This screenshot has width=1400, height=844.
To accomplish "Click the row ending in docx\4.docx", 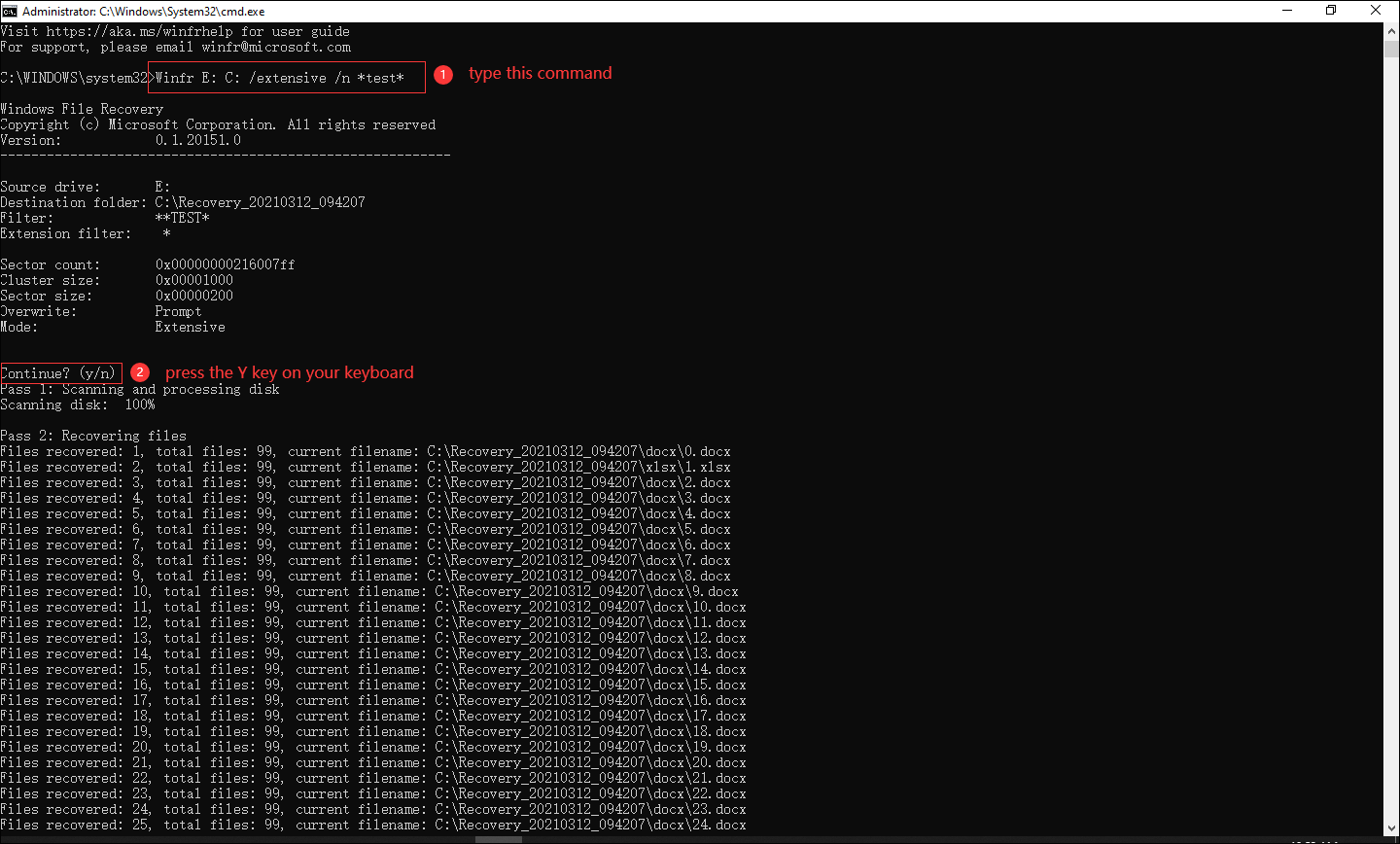I will (x=366, y=513).
